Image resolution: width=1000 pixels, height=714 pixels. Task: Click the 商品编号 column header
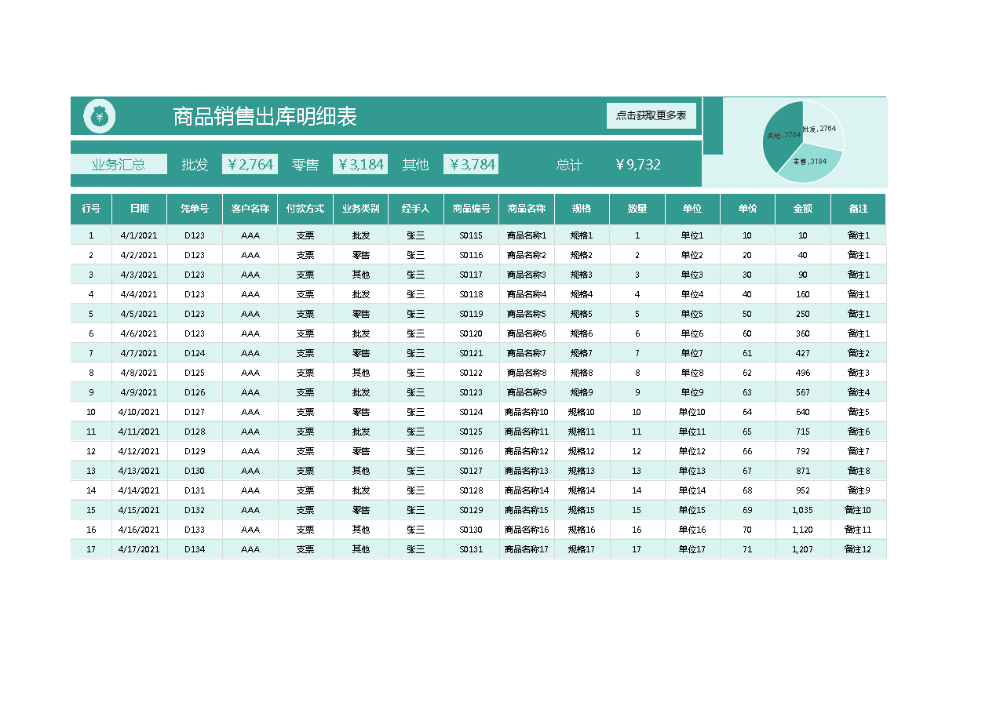point(471,208)
